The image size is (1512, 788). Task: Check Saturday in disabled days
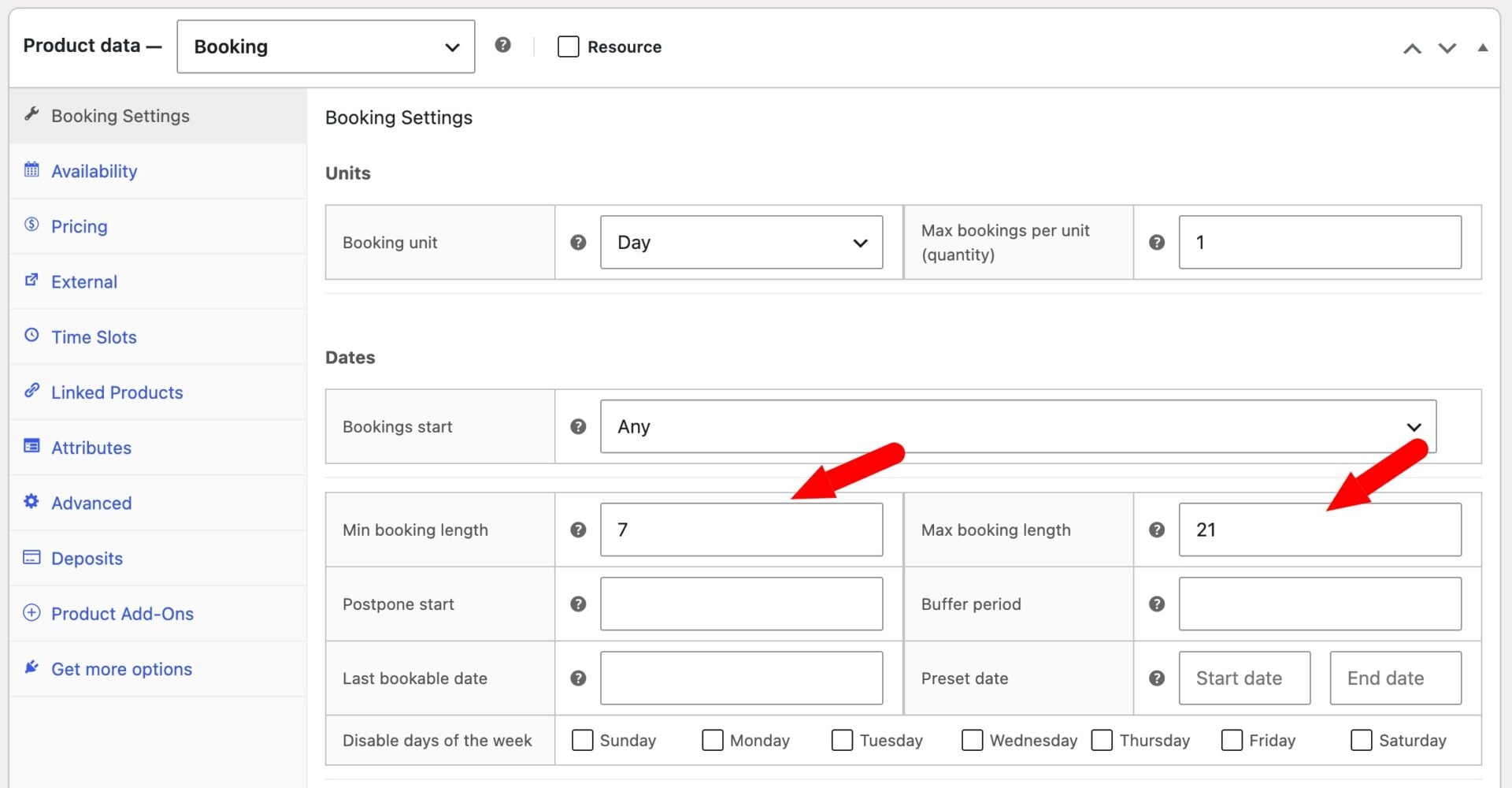pyautogui.click(x=1362, y=740)
